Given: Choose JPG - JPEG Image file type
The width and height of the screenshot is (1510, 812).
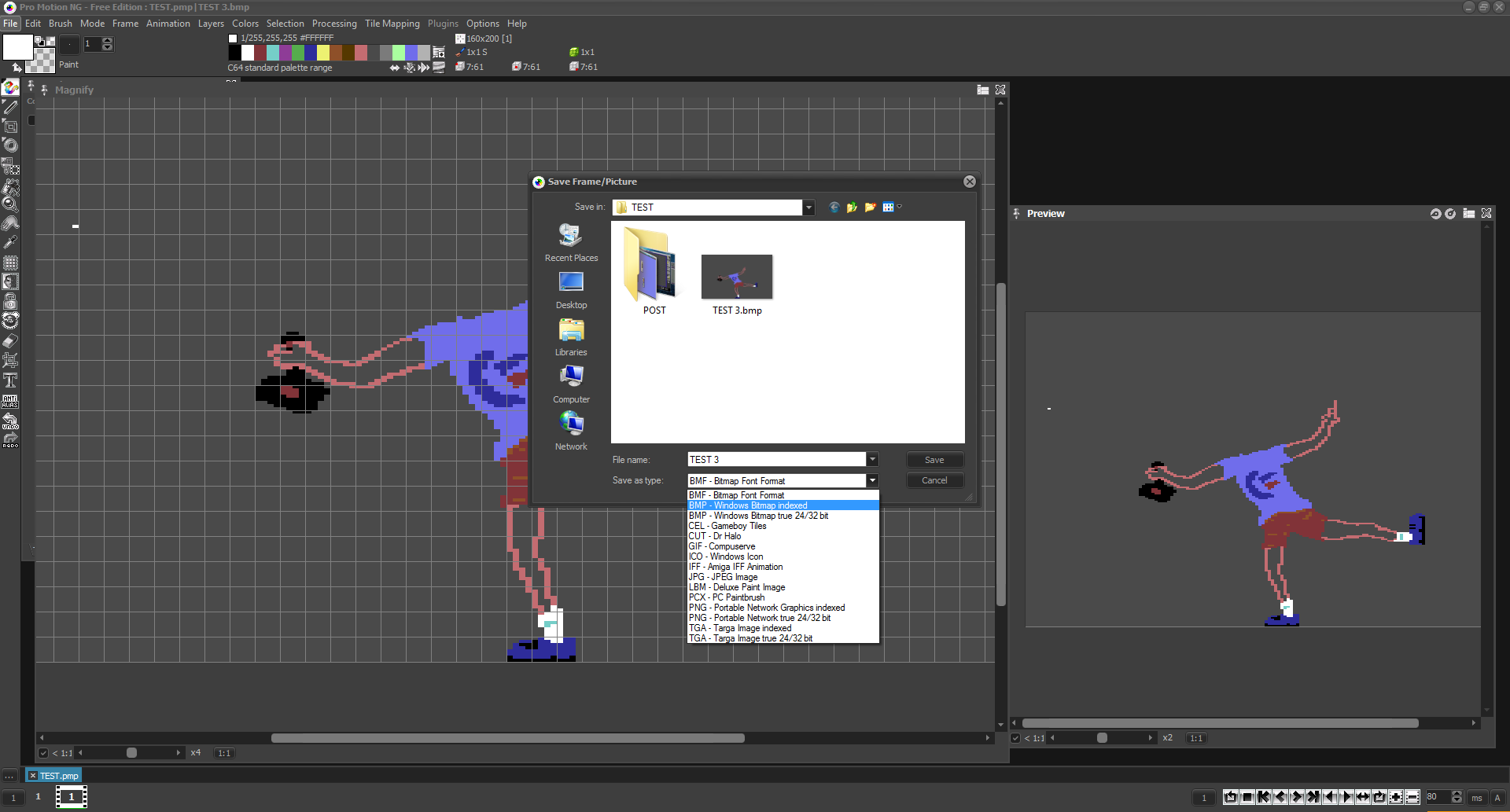Looking at the screenshot, I should coord(783,577).
